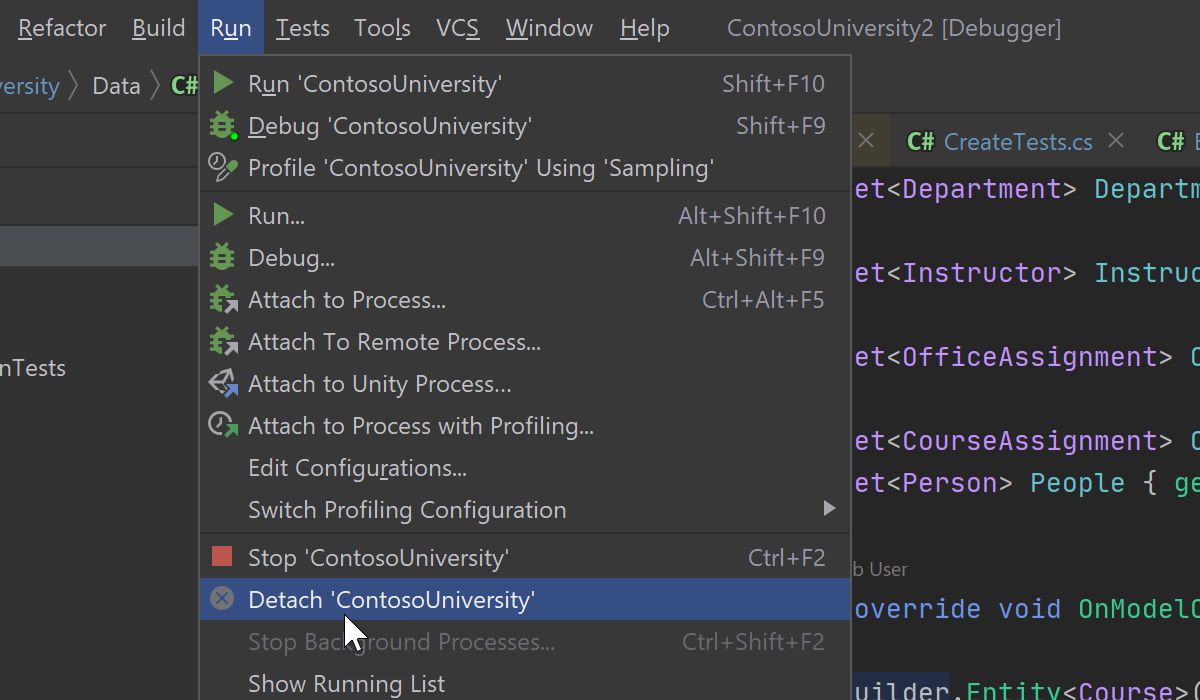The height and width of the screenshot is (700, 1200).
Task: Click the Attach To Remote Process icon
Action: (223, 341)
